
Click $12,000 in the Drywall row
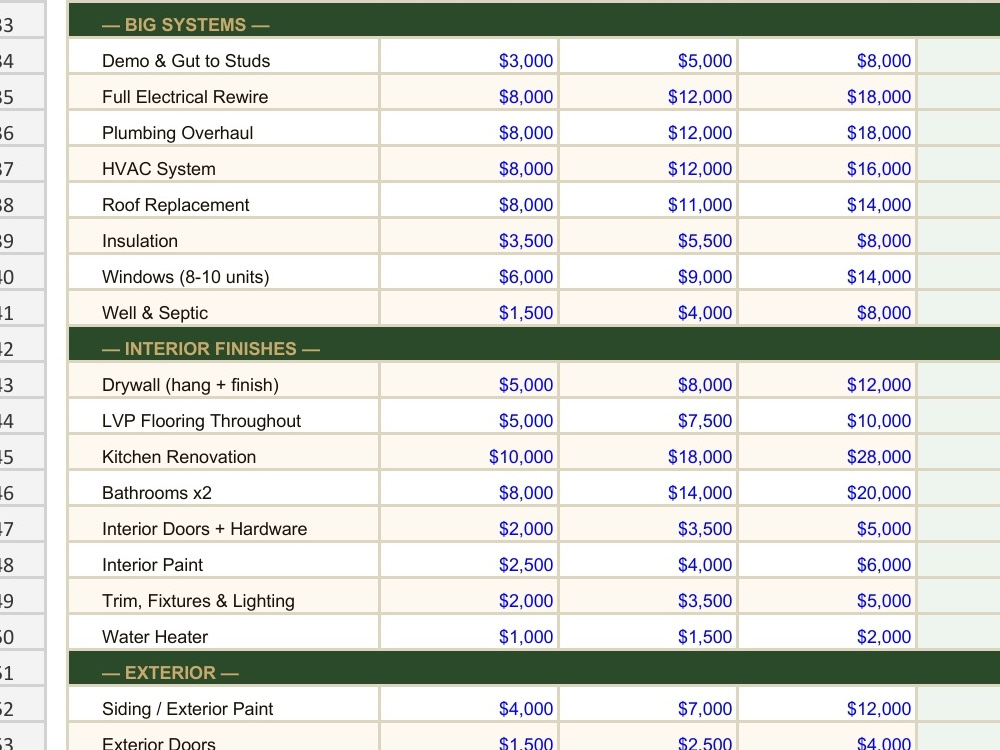[x=828, y=381]
